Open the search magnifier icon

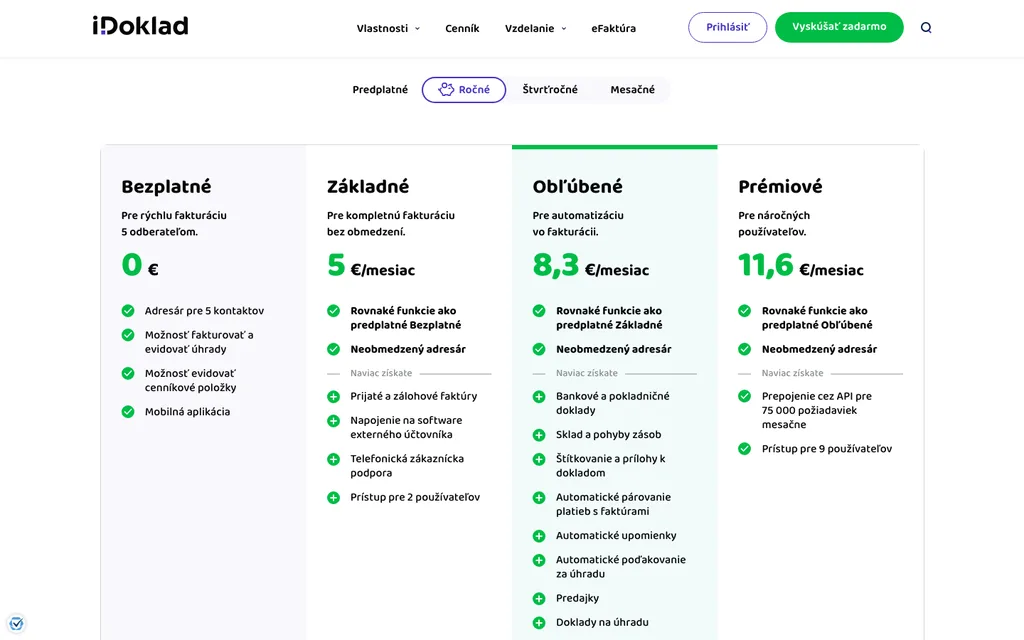(x=926, y=27)
